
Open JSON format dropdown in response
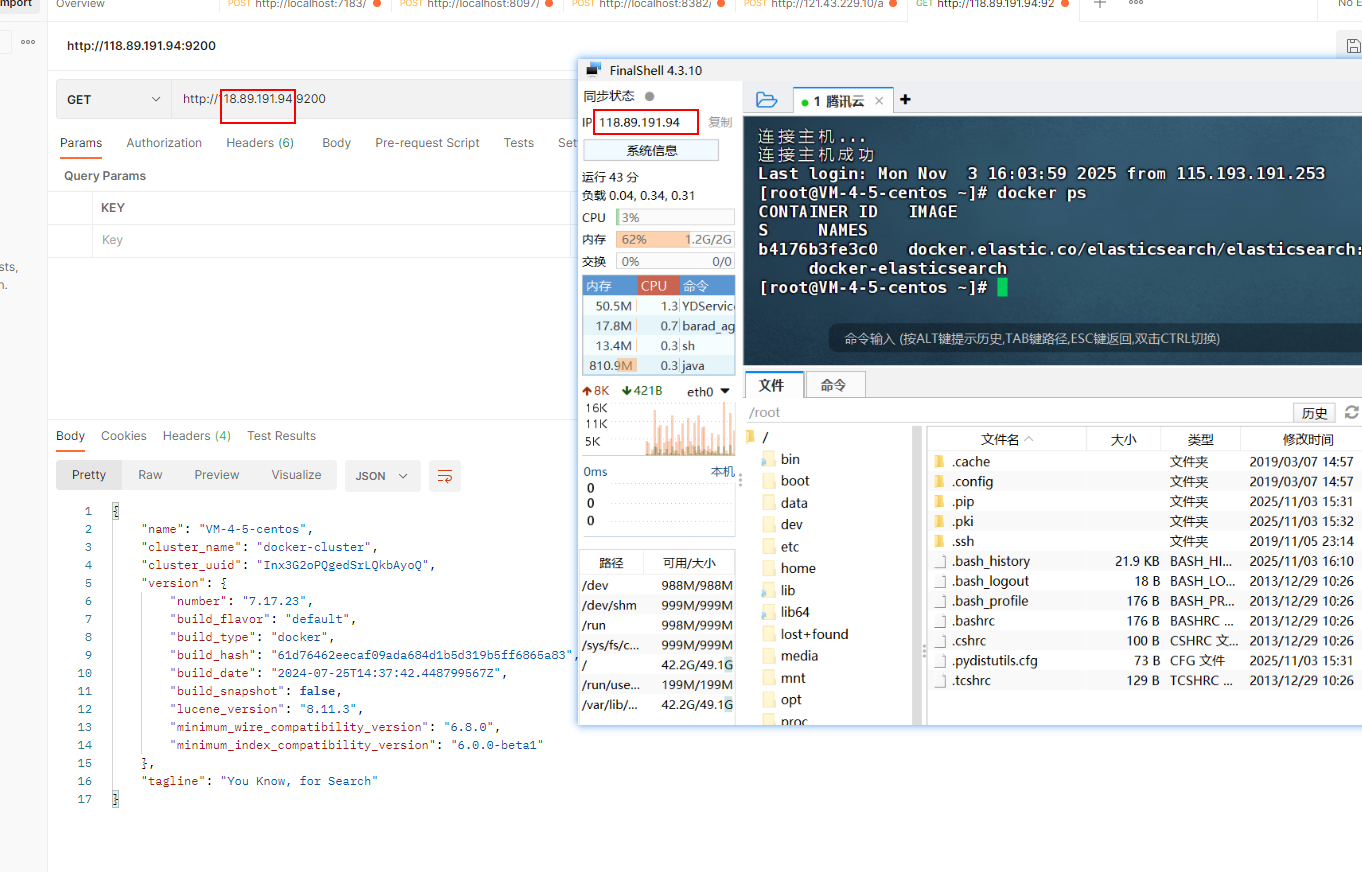(383, 476)
